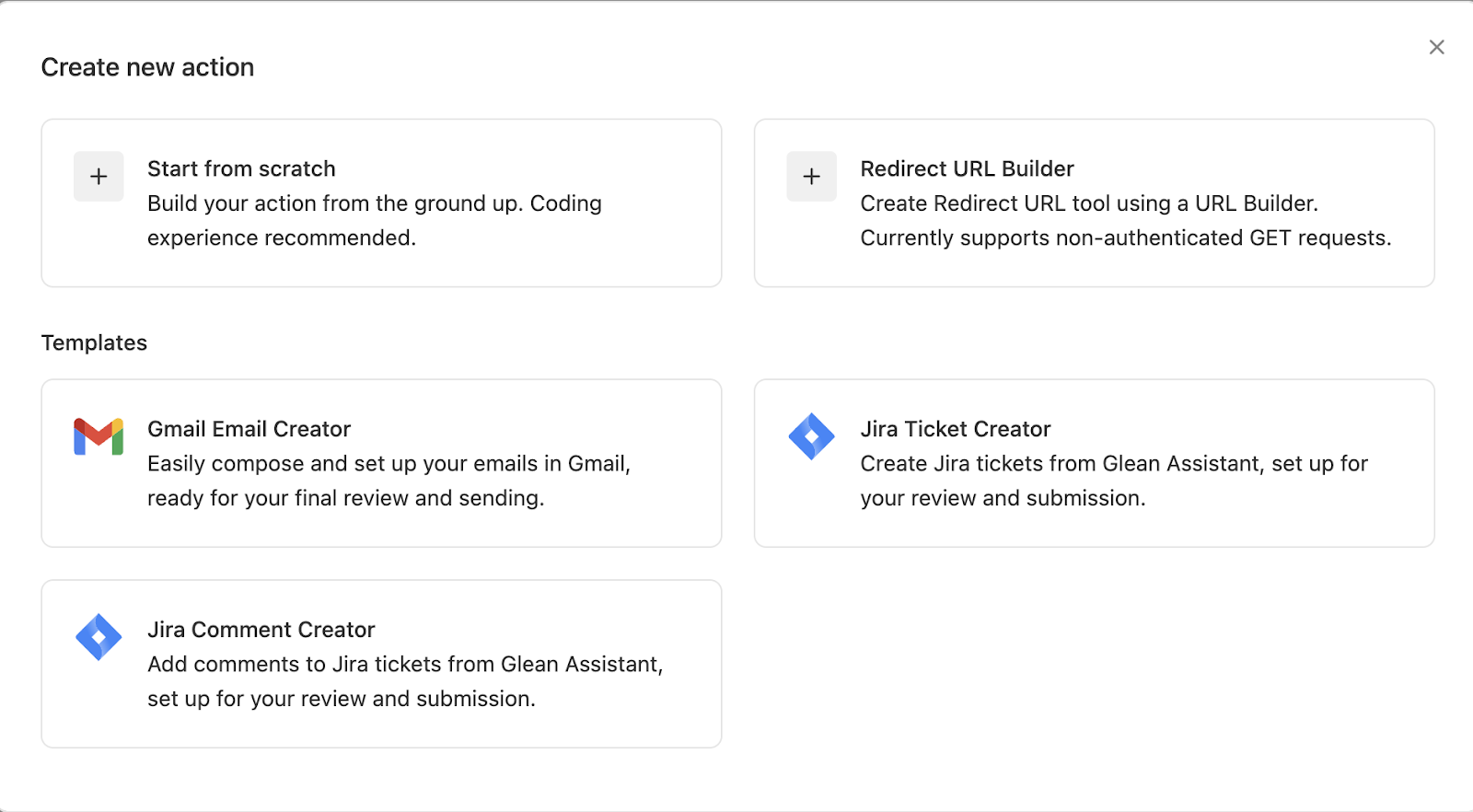Viewport: 1473px width, 812px height.
Task: Click the Jira Comment Creator heading
Action: [x=261, y=629]
